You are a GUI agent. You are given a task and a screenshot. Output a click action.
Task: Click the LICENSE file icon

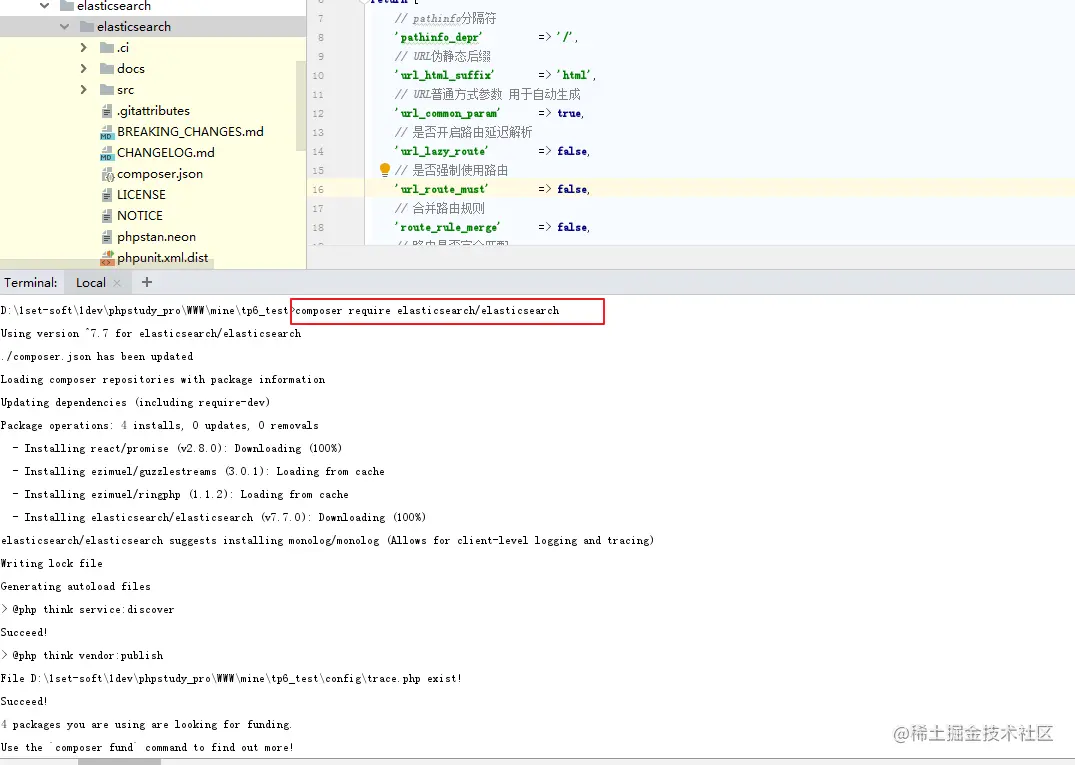tap(106, 195)
